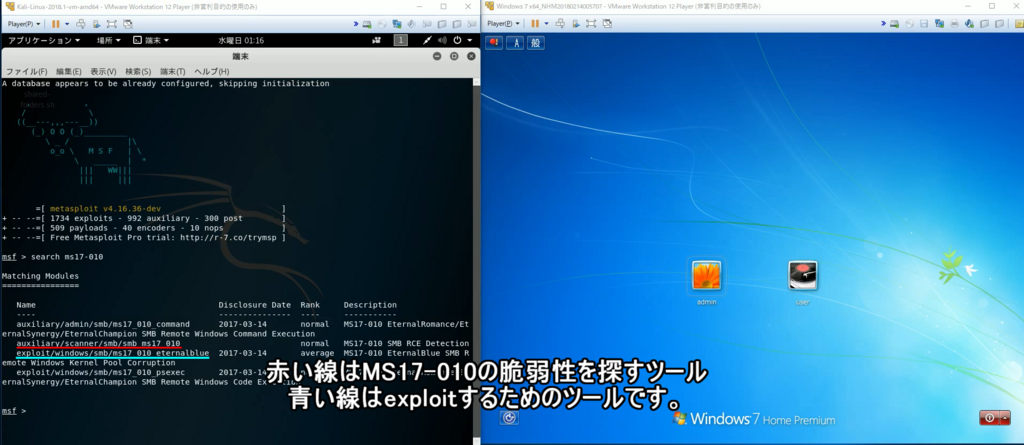Image resolution: width=1024 pixels, height=445 pixels.
Task: Expand the Kali system menu arrow
Action: tap(469, 41)
